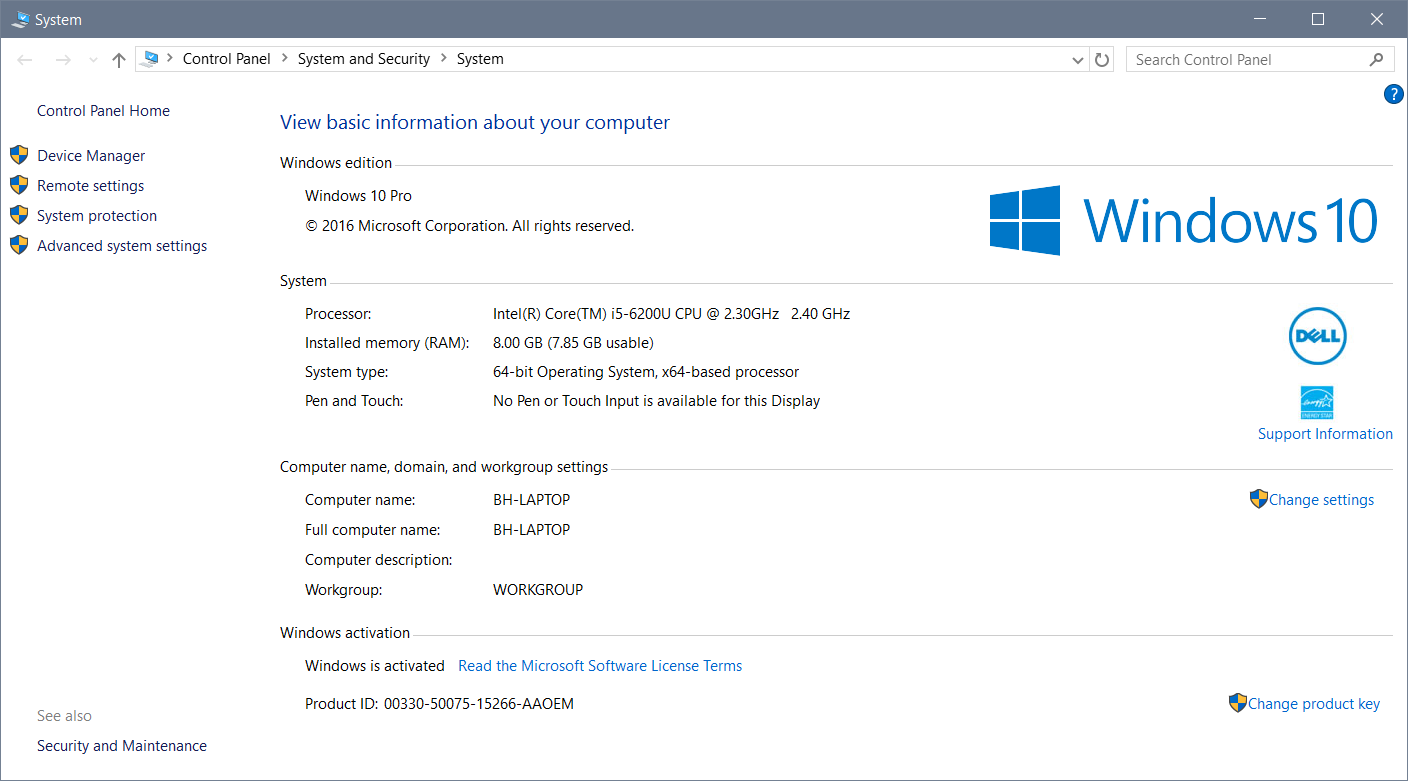
Task: Maximize the System window
Action: (1318, 19)
